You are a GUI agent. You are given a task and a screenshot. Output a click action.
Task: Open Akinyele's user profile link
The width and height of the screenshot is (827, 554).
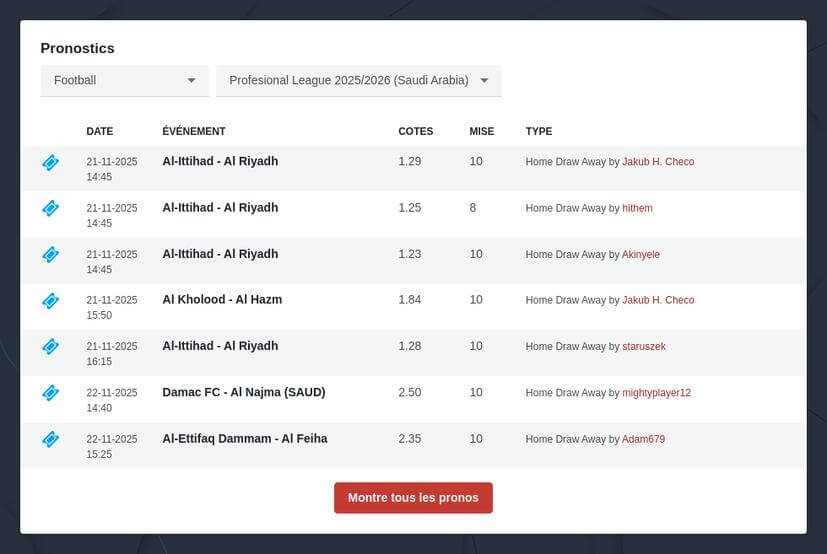tap(641, 255)
